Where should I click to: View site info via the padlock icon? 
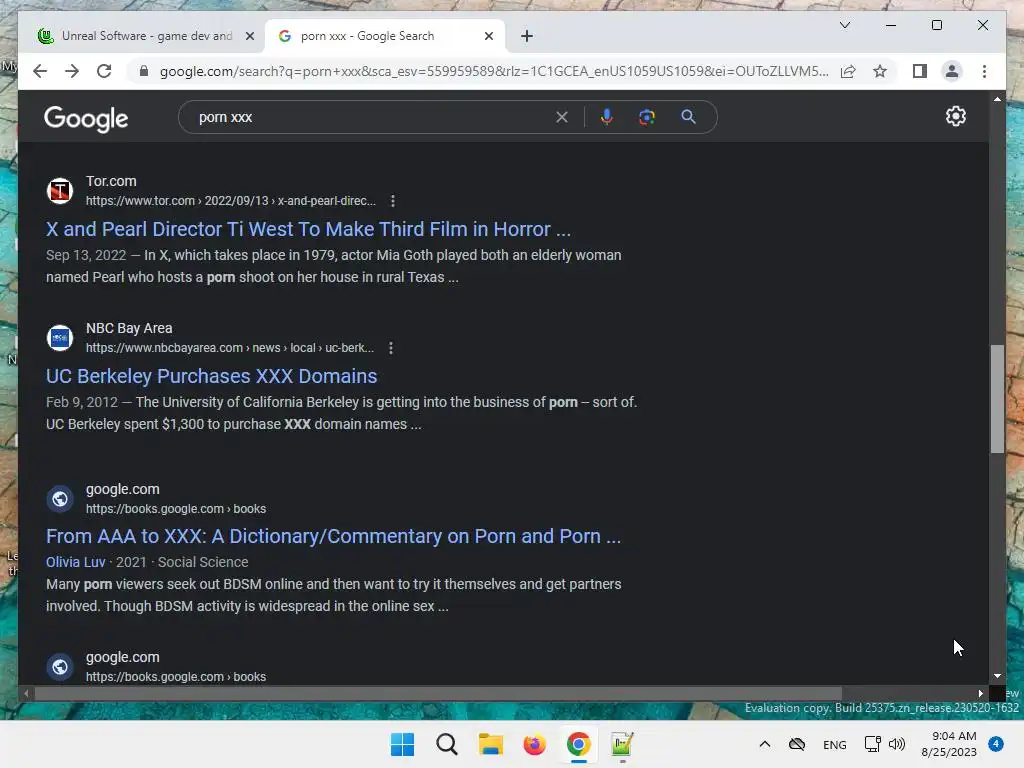click(144, 71)
